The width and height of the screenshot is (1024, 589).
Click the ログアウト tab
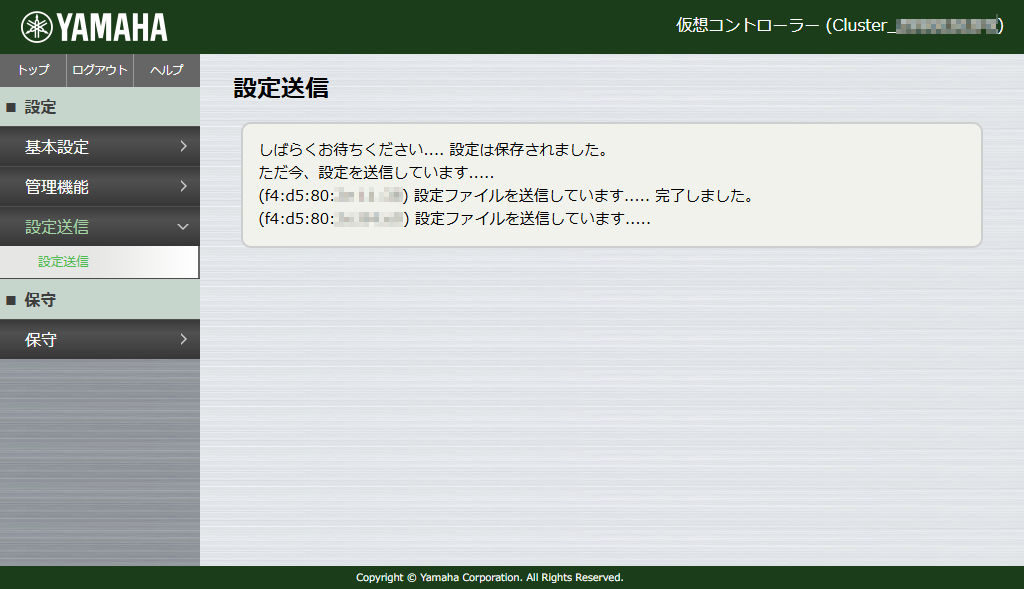[x=100, y=70]
